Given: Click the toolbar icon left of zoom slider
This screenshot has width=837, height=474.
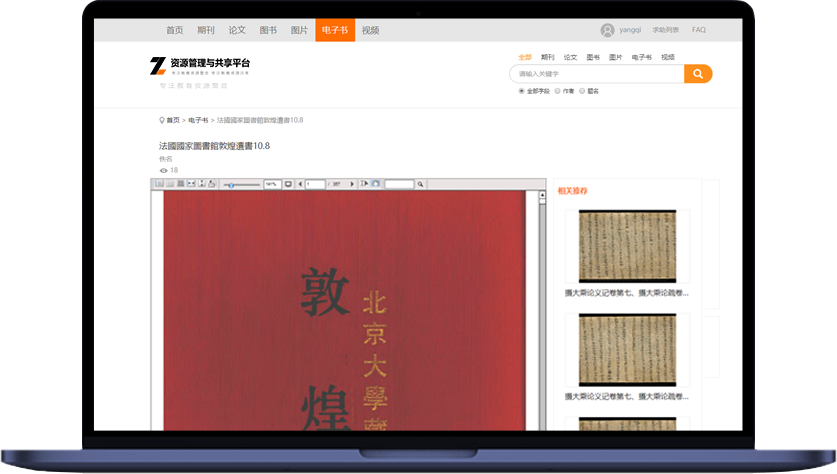Looking at the screenshot, I should (212, 184).
